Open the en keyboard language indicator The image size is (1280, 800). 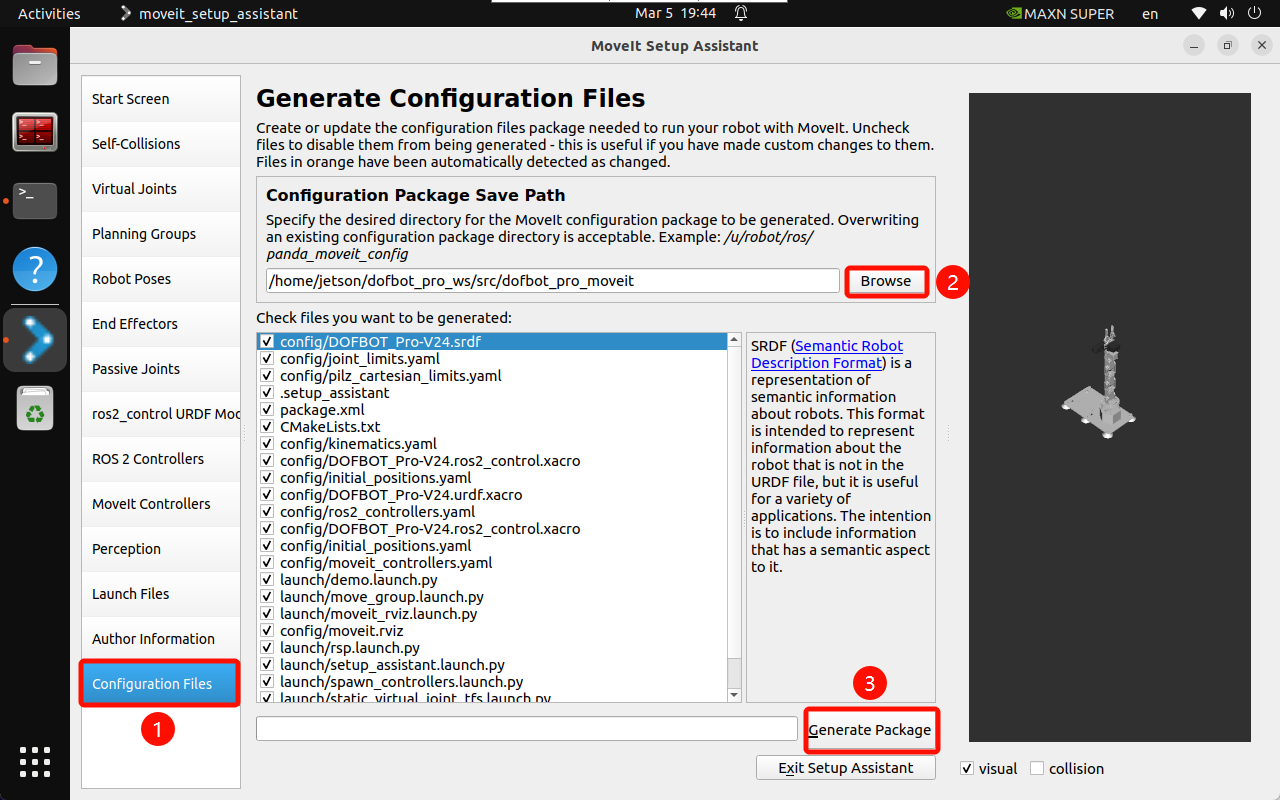[x=1150, y=14]
